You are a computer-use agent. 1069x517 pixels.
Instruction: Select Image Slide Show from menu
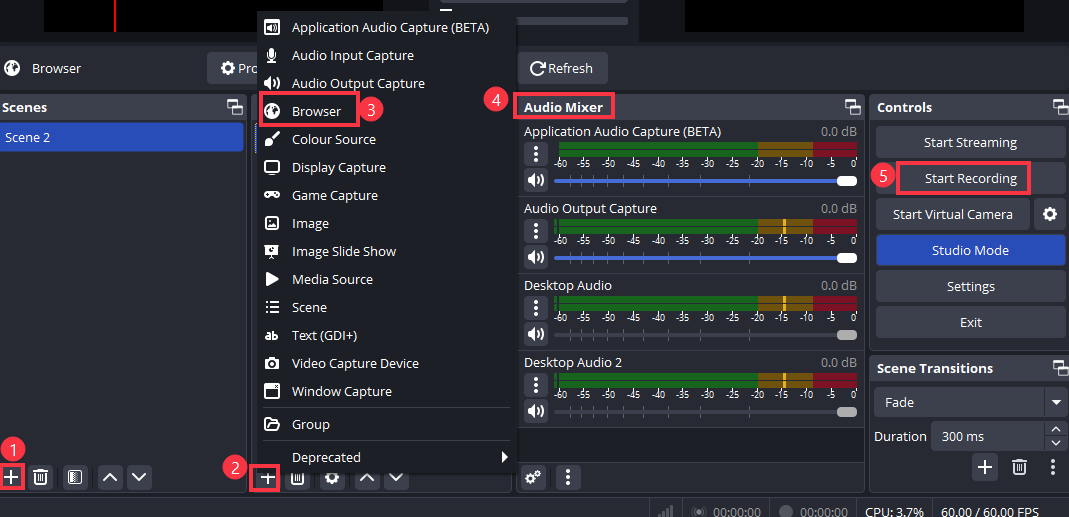coord(387,251)
